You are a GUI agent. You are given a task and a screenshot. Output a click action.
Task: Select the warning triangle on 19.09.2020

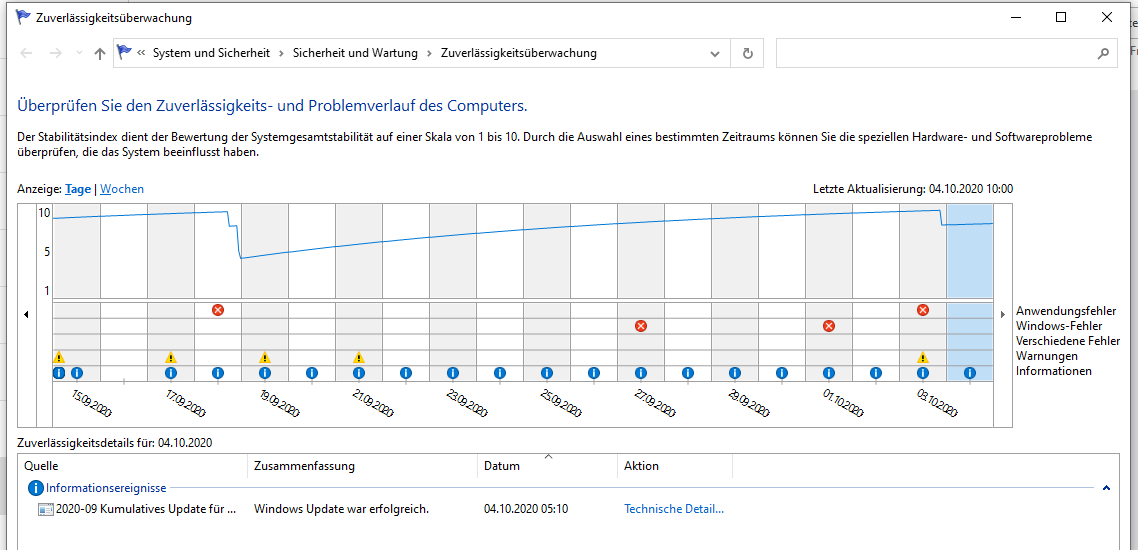point(265,357)
